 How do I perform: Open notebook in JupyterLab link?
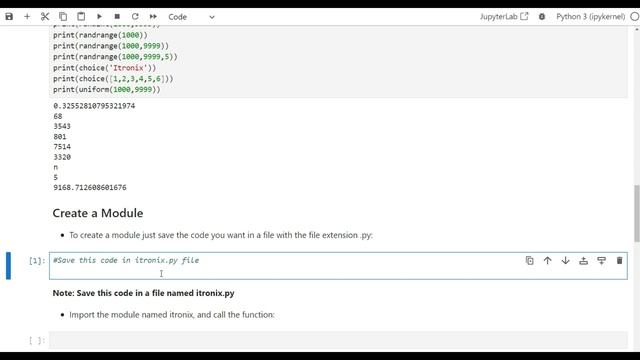504,17
